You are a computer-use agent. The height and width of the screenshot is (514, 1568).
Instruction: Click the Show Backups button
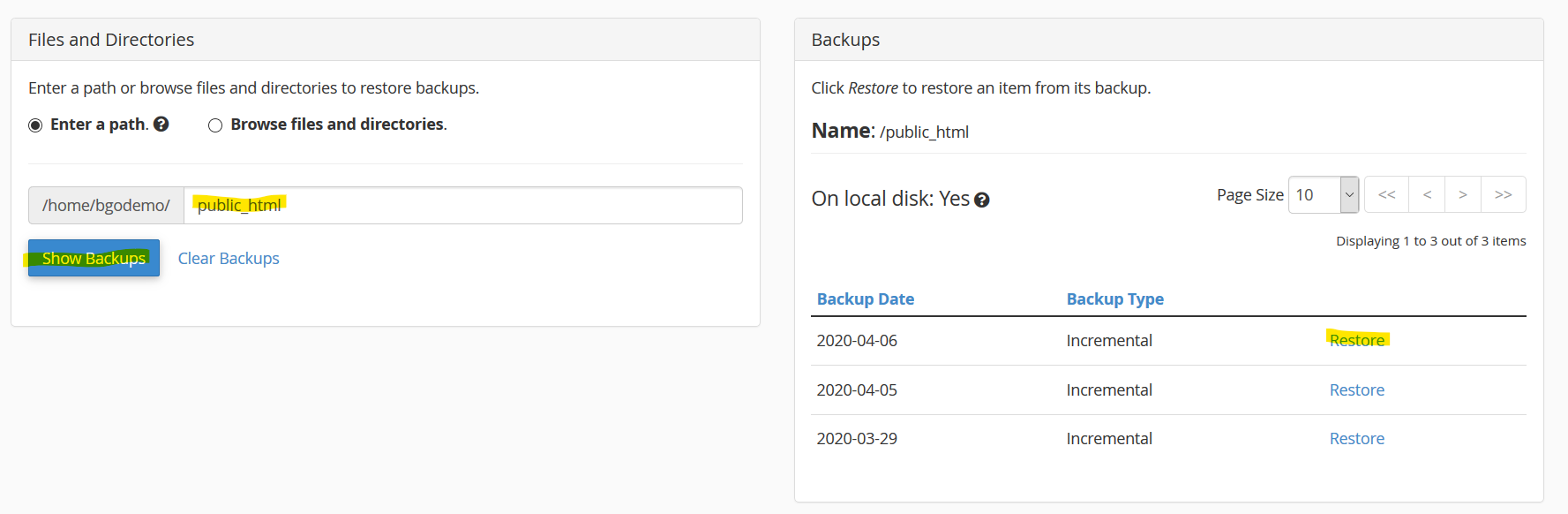pos(94,258)
